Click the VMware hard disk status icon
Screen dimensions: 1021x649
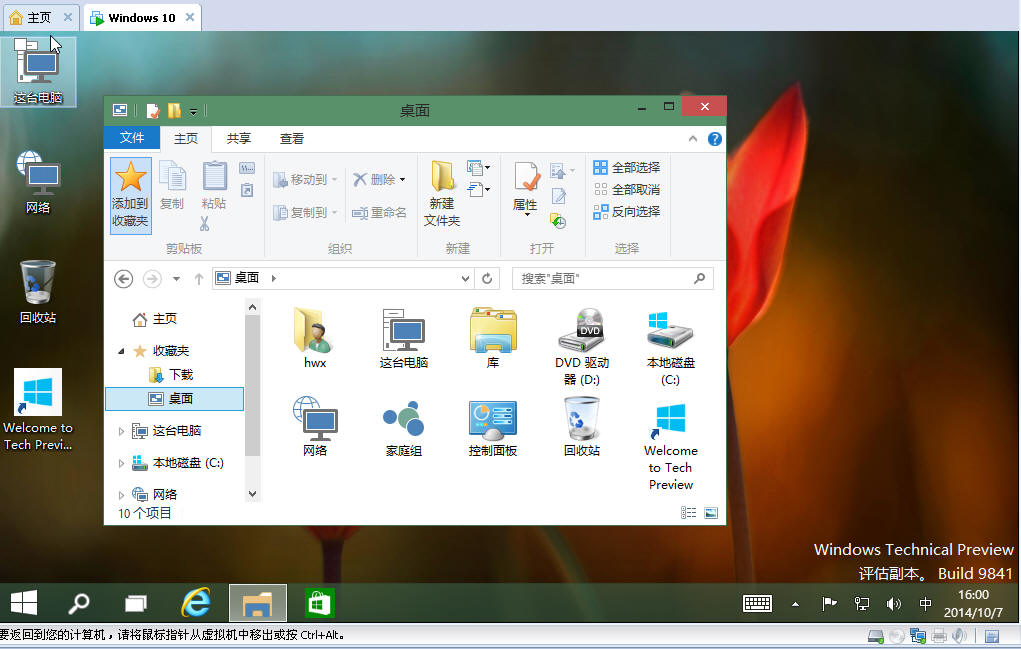(876, 636)
